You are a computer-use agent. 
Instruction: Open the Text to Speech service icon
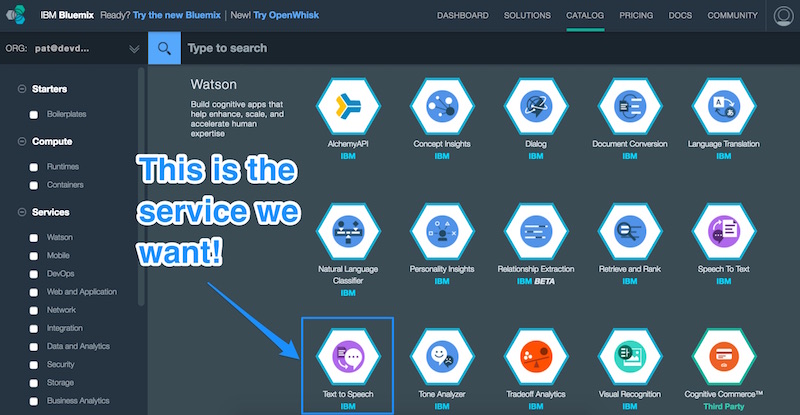pos(348,356)
